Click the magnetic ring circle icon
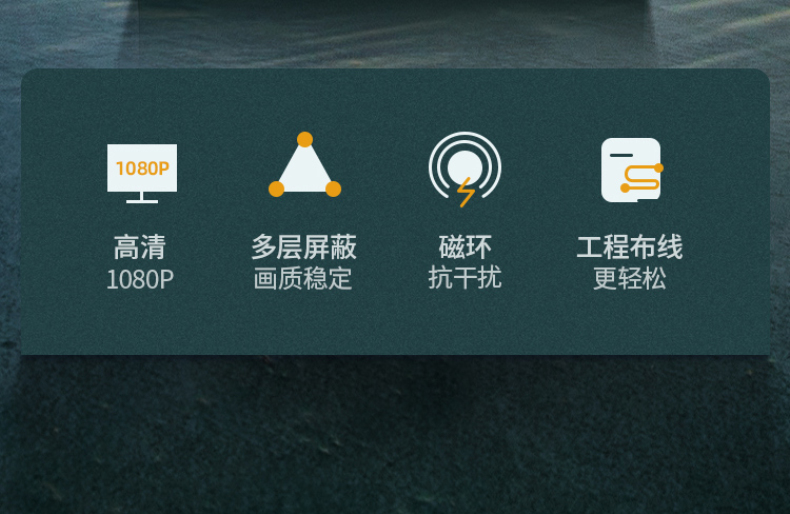Screen dimensions: 790x514 point(465,166)
